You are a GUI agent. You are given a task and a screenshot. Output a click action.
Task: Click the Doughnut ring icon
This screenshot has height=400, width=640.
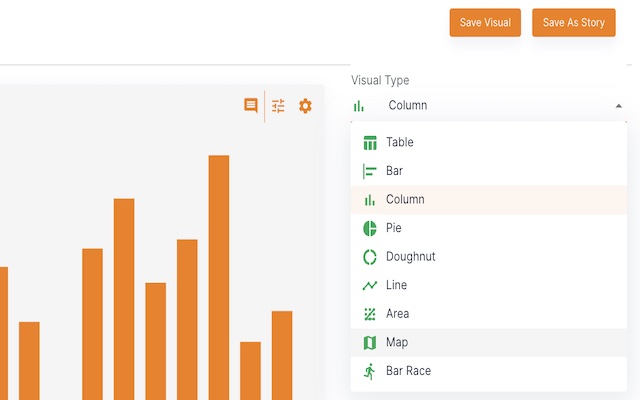[370, 257]
